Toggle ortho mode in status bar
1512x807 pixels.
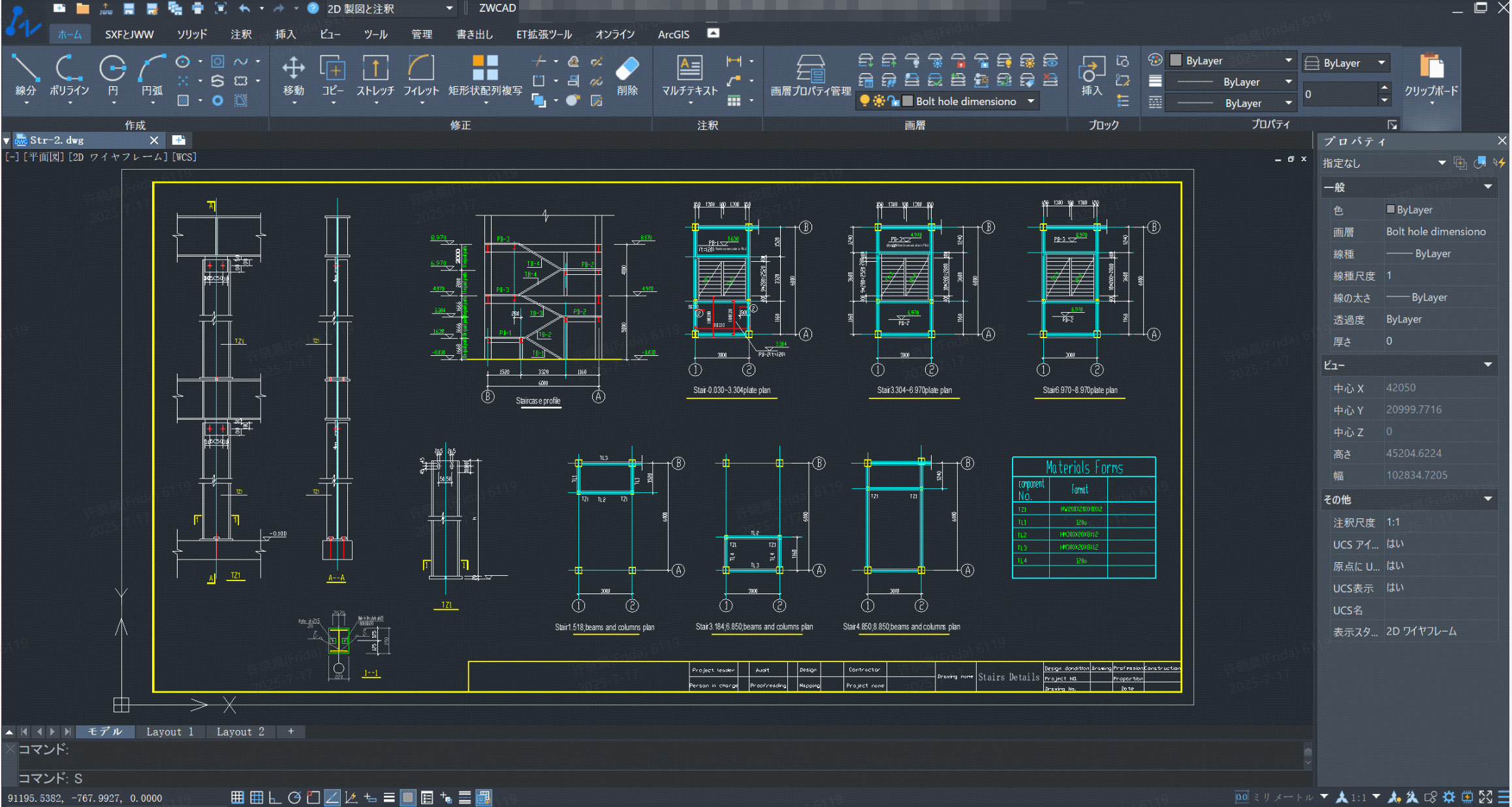(x=275, y=797)
